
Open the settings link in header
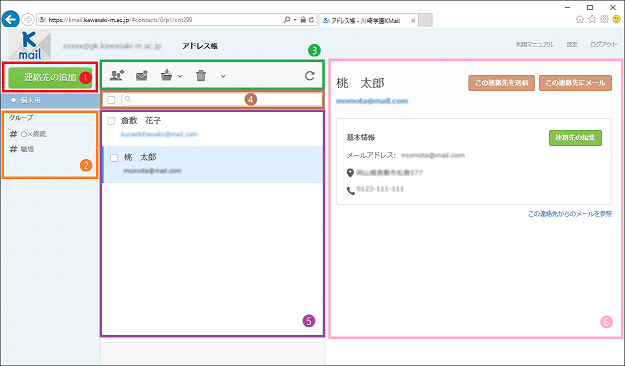[572, 45]
